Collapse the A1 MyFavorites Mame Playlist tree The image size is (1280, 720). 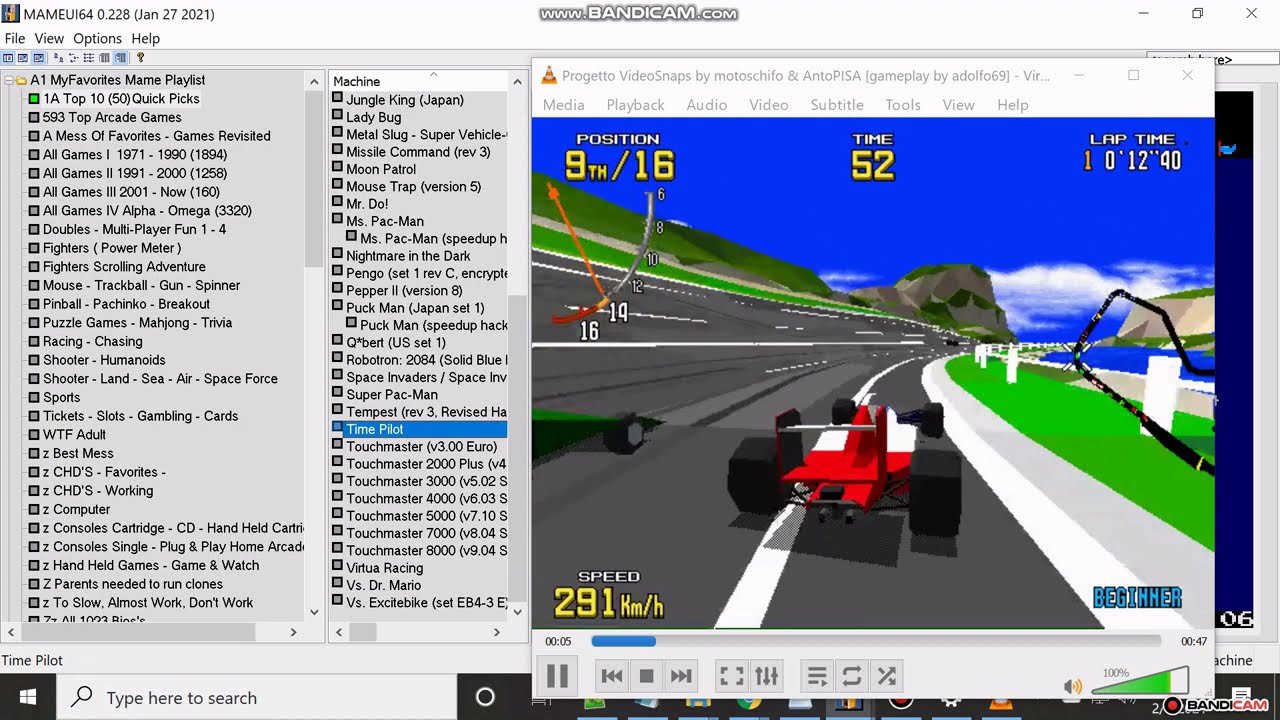click(x=8, y=80)
